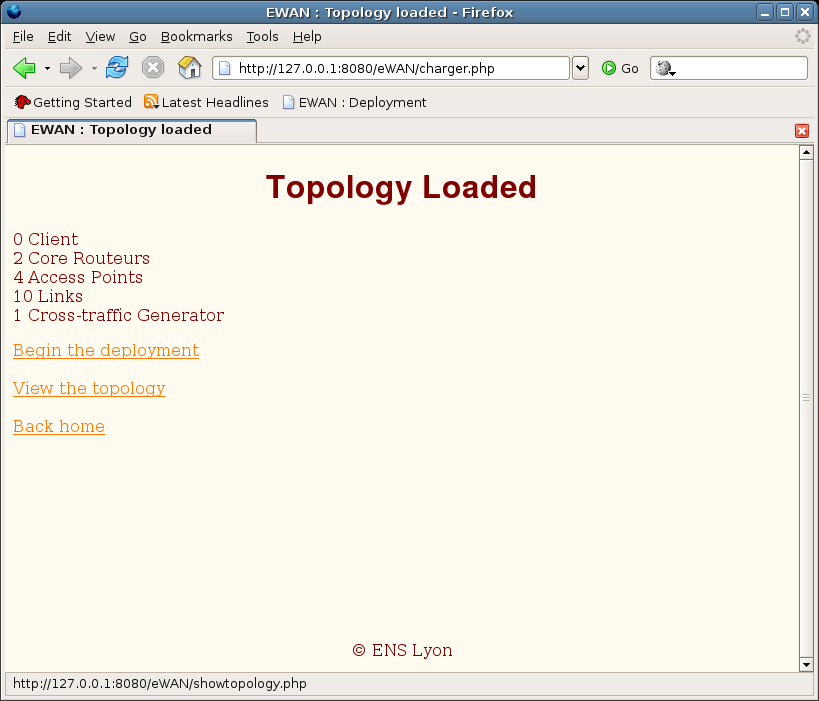This screenshot has height=701, width=819.
Task: Follow the View the topology link
Action: tap(89, 388)
